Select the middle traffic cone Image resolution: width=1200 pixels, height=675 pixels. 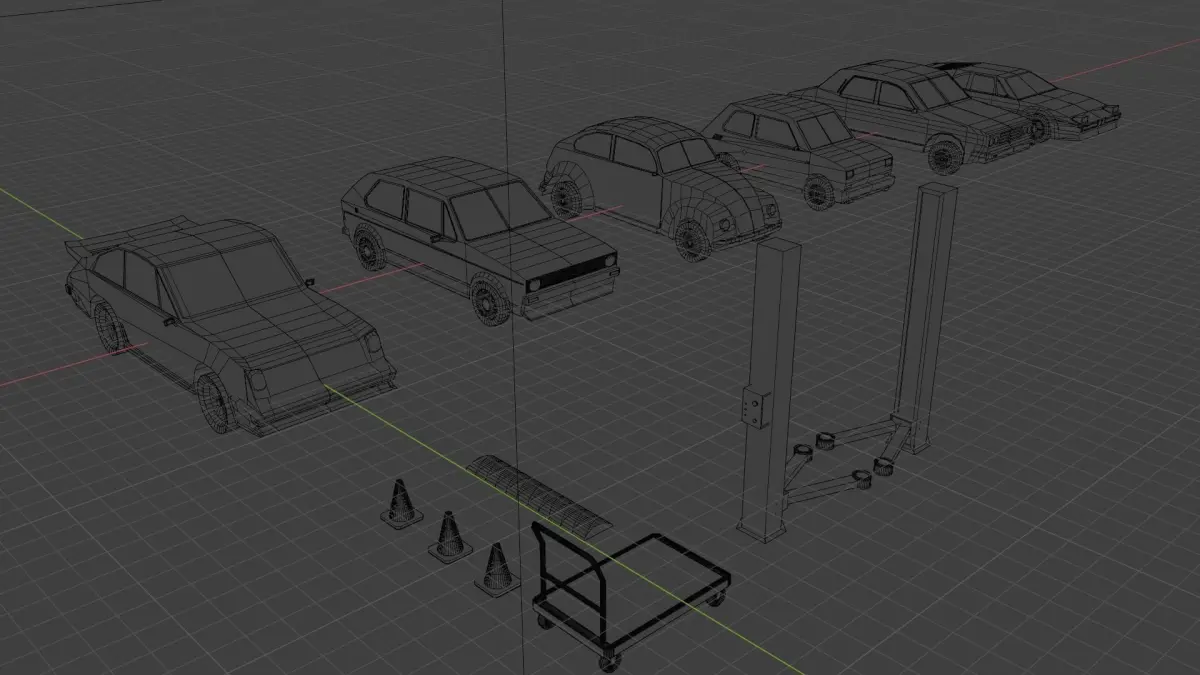coord(449,536)
